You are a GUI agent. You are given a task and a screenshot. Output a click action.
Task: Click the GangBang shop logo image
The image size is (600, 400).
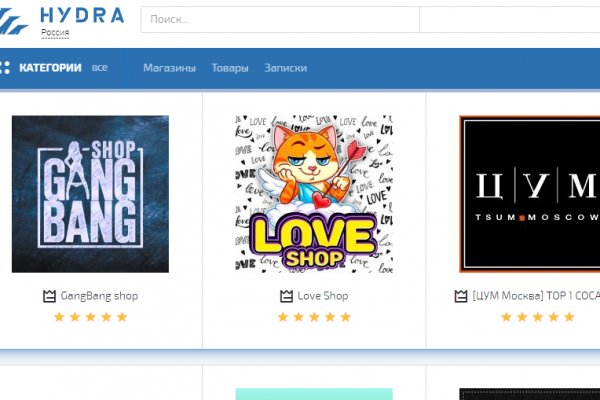pyautogui.click(x=90, y=194)
